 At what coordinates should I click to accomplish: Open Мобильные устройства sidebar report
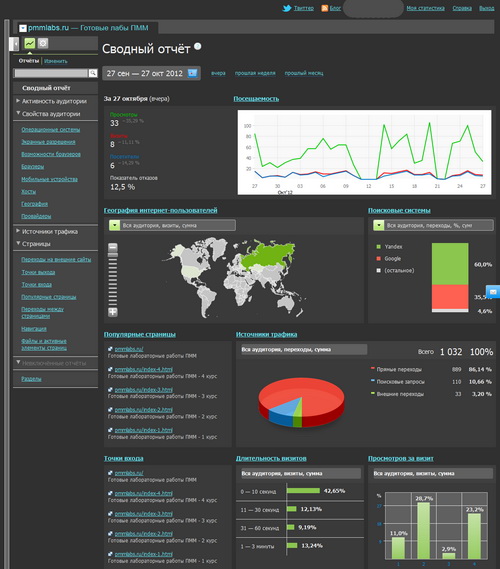[49, 179]
